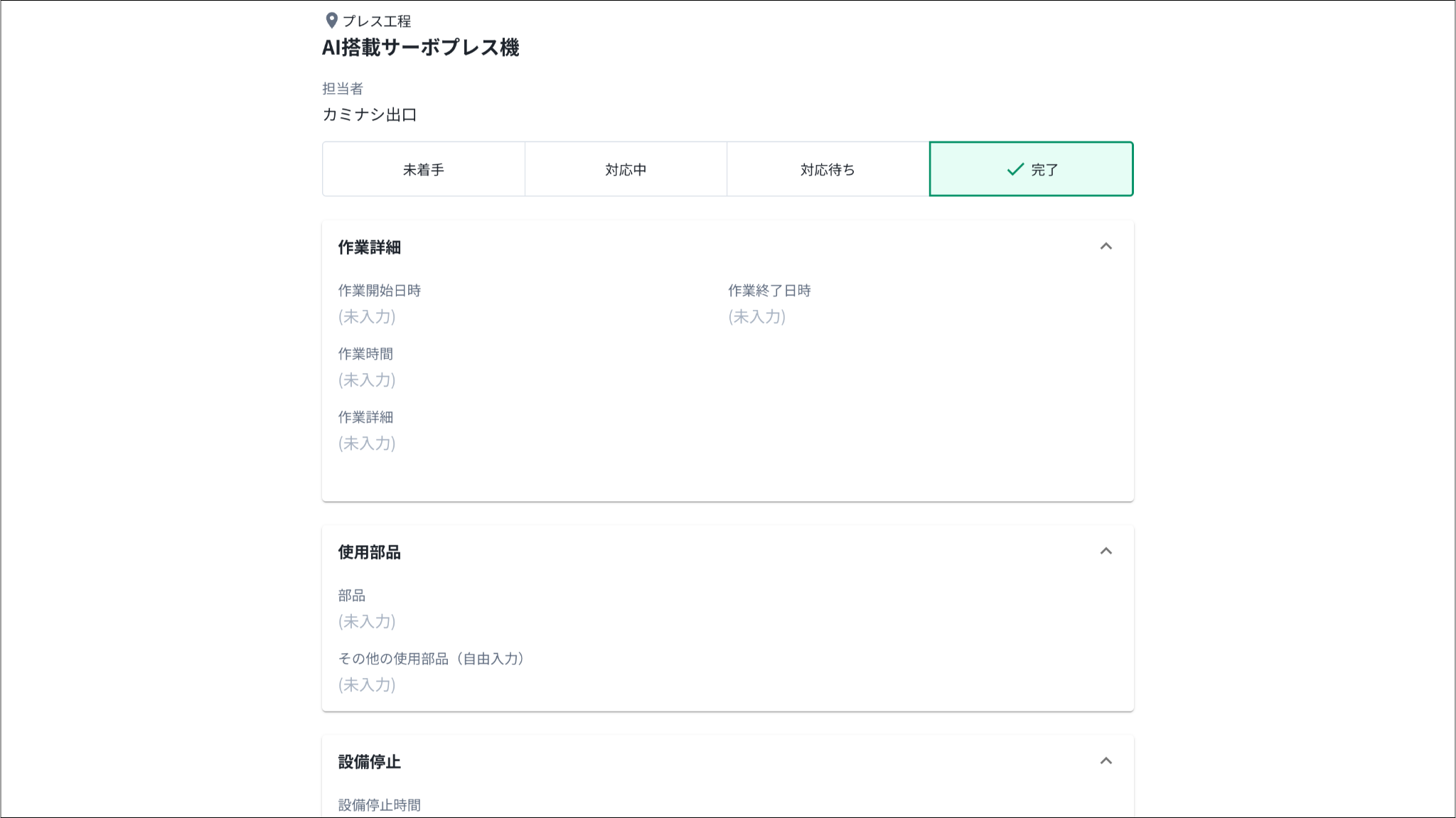Click the 作業開始日時 empty value

pyautogui.click(x=367, y=317)
